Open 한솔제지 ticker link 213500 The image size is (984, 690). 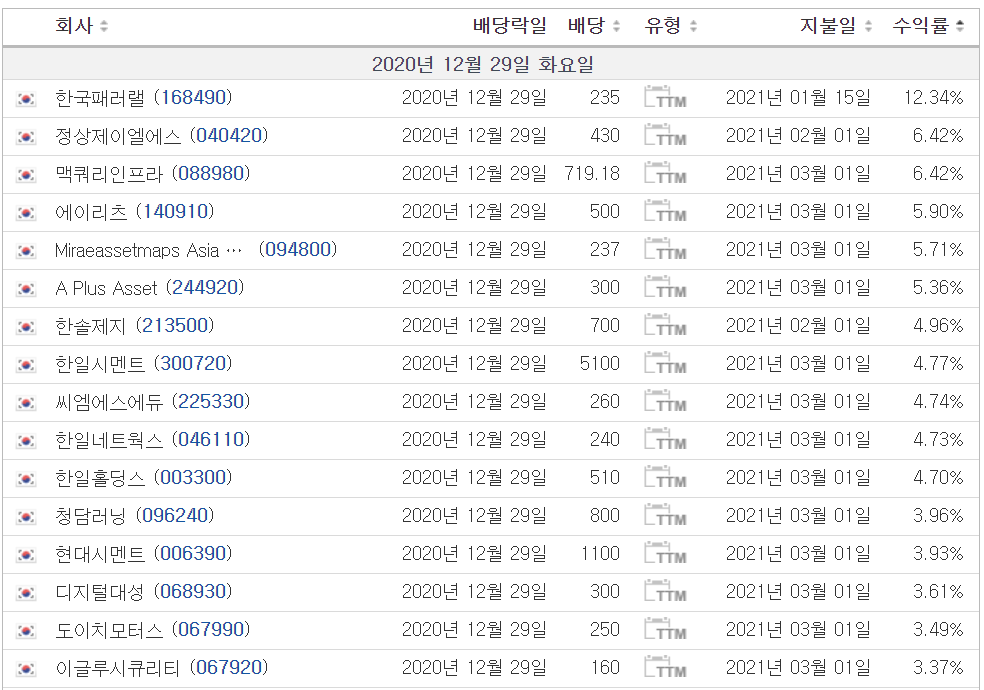click(175, 325)
